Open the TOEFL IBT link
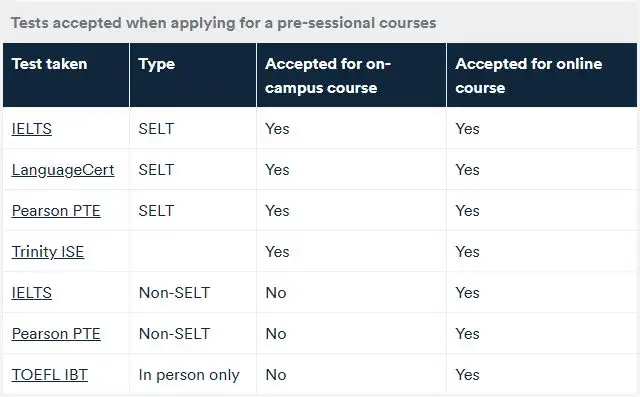 tap(49, 375)
